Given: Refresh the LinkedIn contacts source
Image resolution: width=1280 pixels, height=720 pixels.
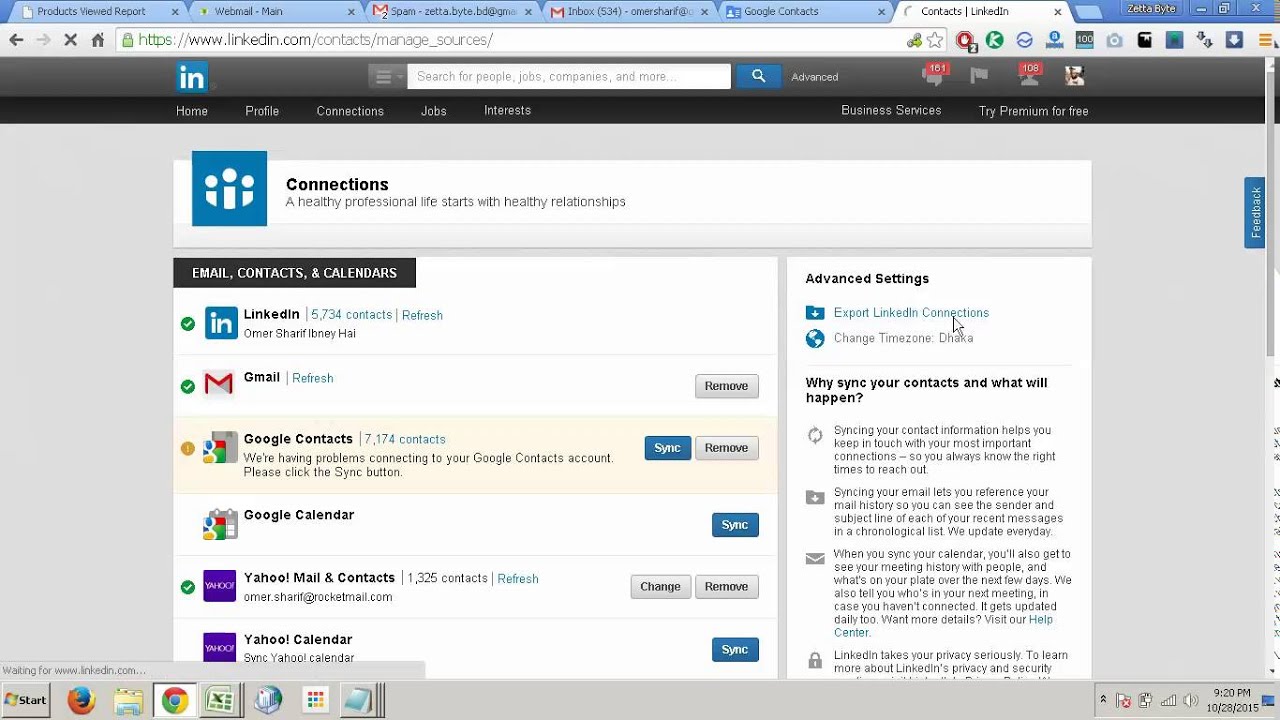Looking at the screenshot, I should (422, 315).
